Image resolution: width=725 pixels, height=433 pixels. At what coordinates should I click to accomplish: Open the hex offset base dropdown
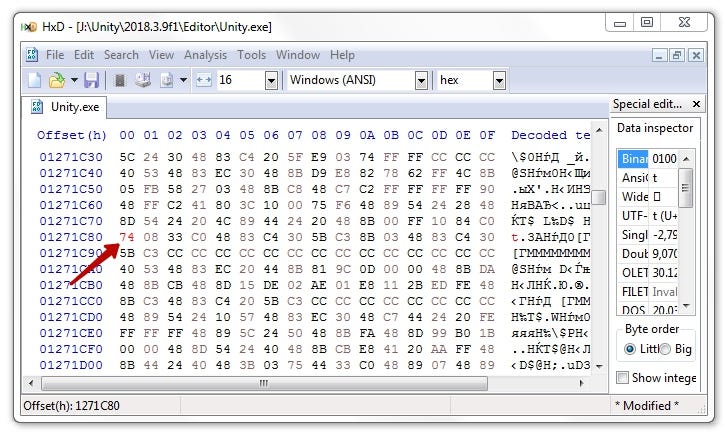499,80
